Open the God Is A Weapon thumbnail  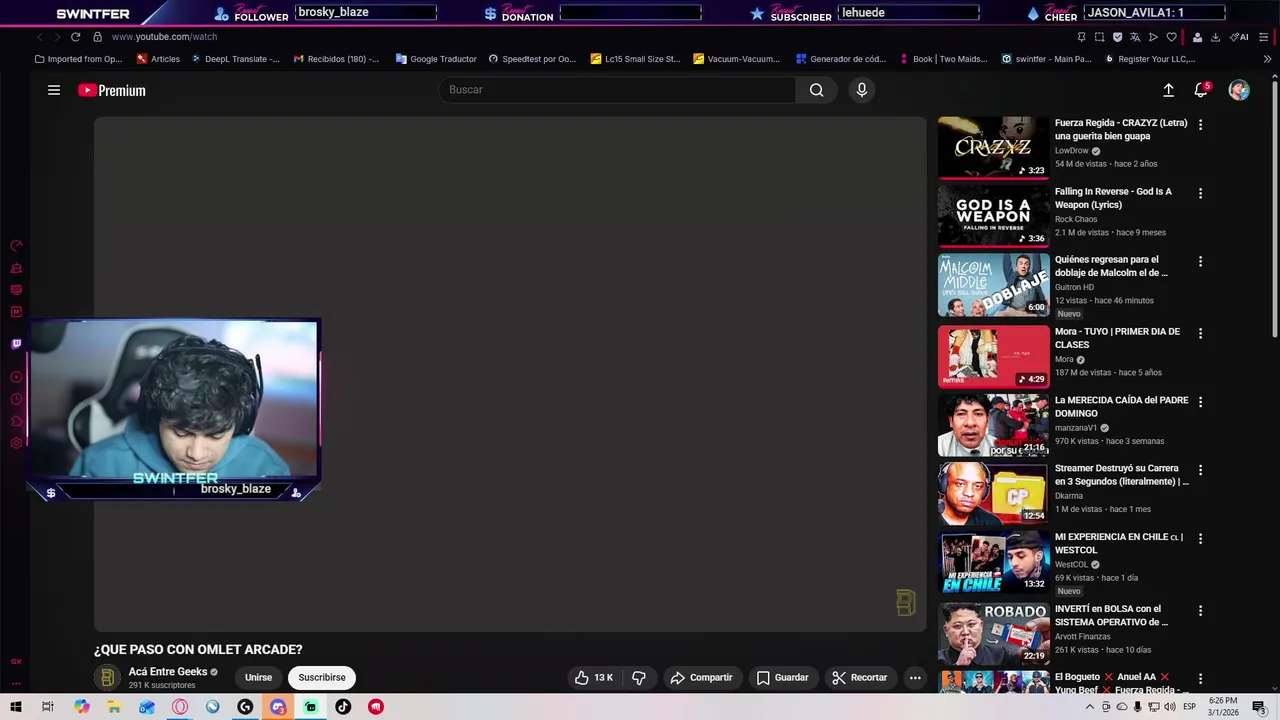[994, 215]
